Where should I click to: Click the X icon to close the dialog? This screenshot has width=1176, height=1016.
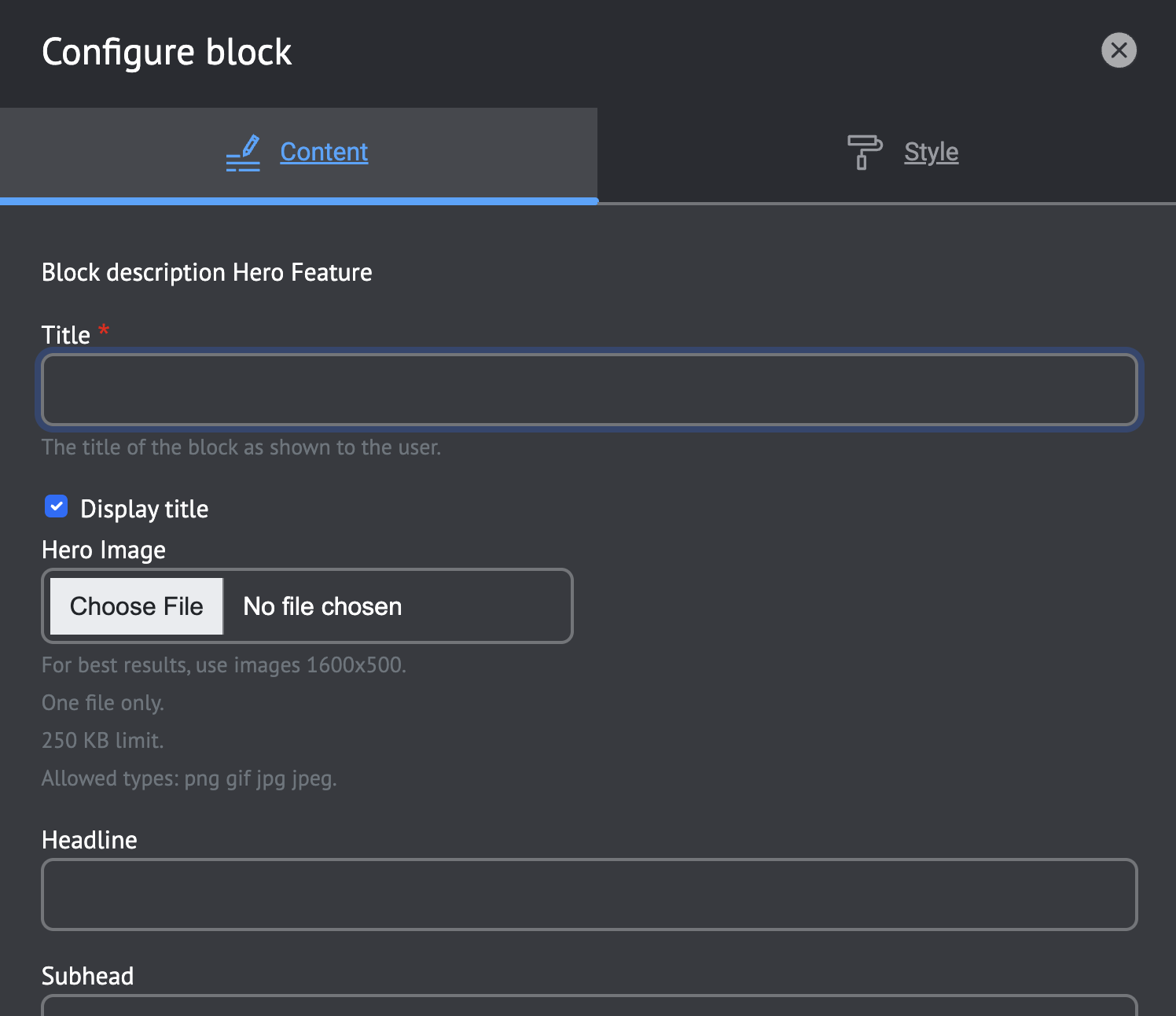tap(1119, 50)
